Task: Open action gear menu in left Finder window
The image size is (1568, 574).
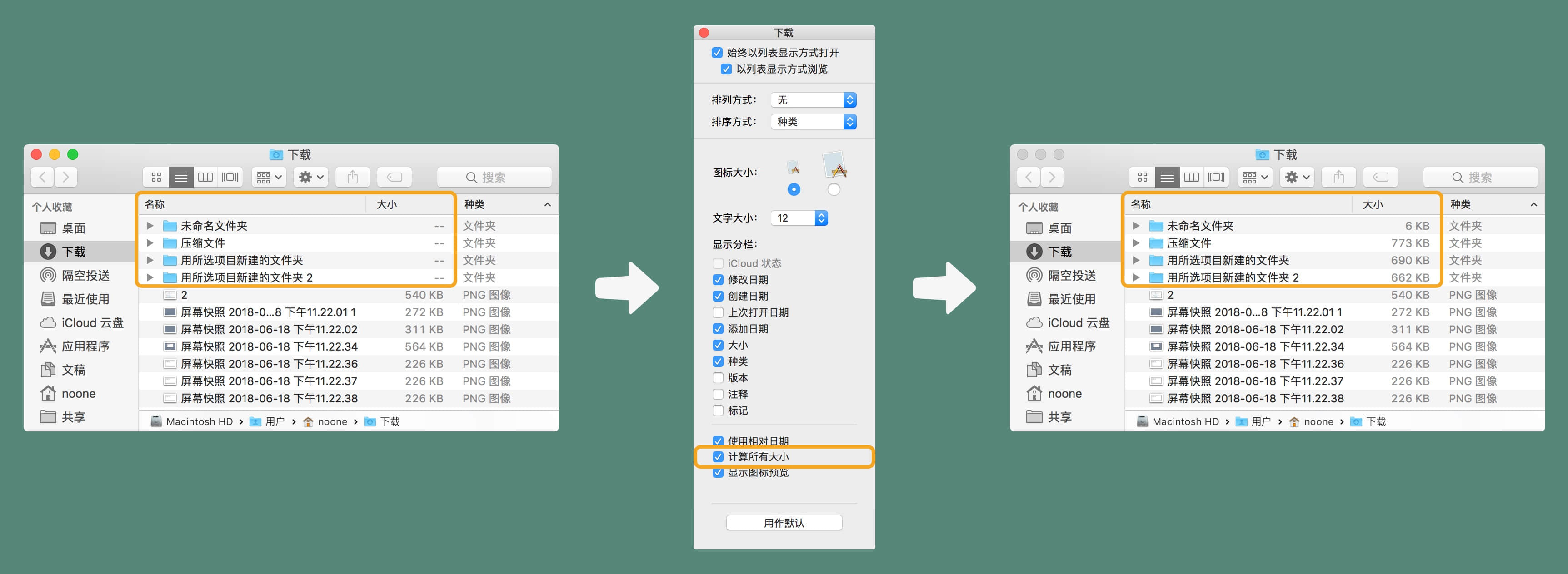Action: (310, 177)
